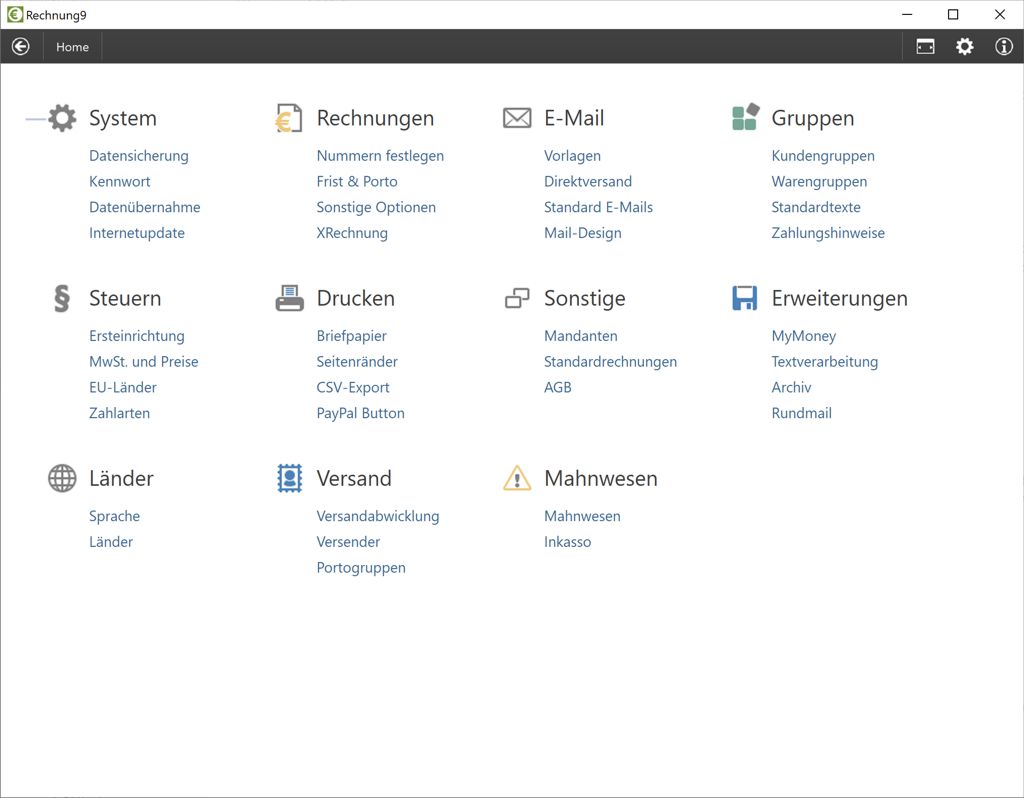Image resolution: width=1024 pixels, height=798 pixels.
Task: Open XRechnung settings
Action: click(x=352, y=233)
